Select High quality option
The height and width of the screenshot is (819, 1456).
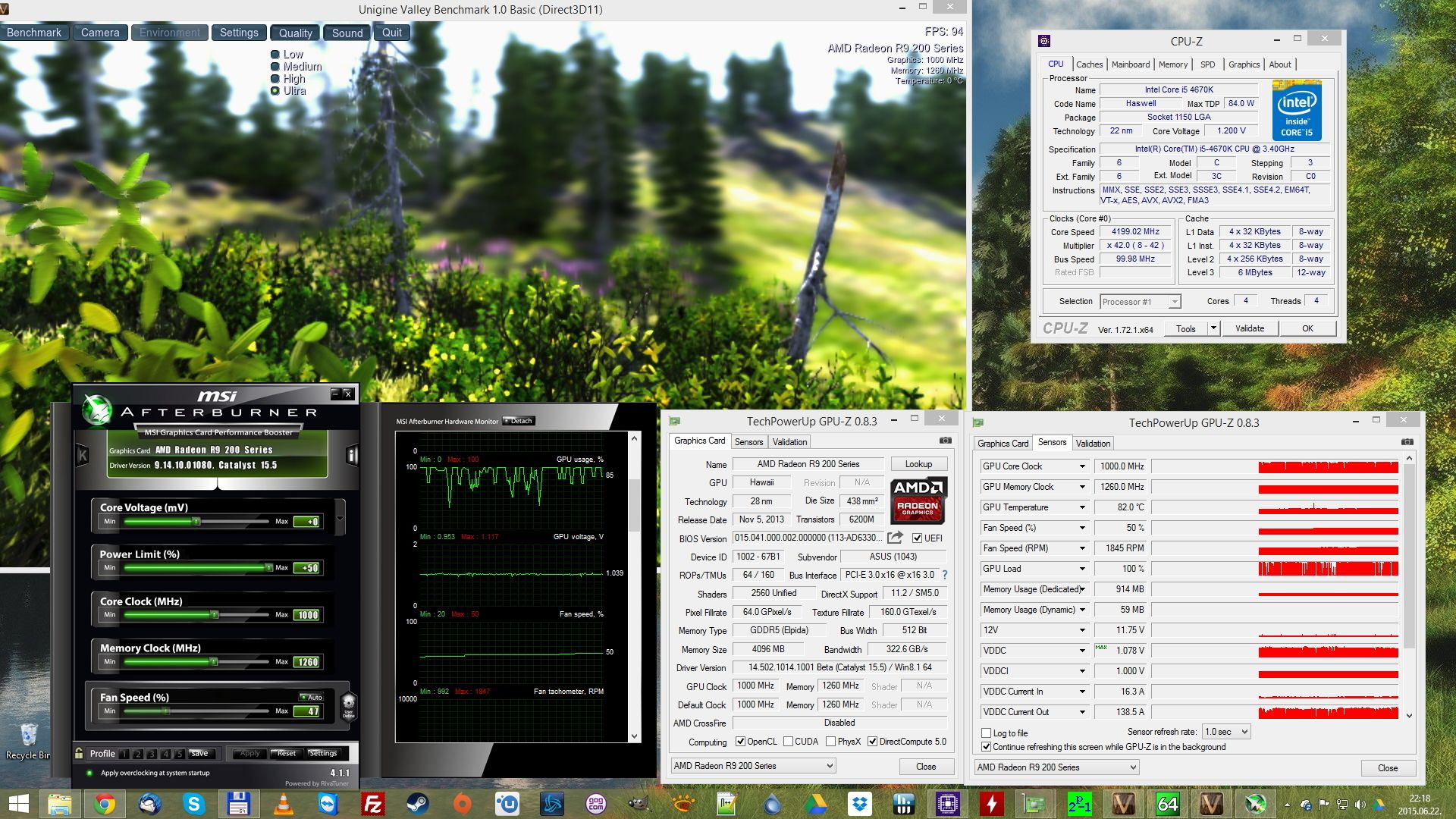(x=287, y=79)
